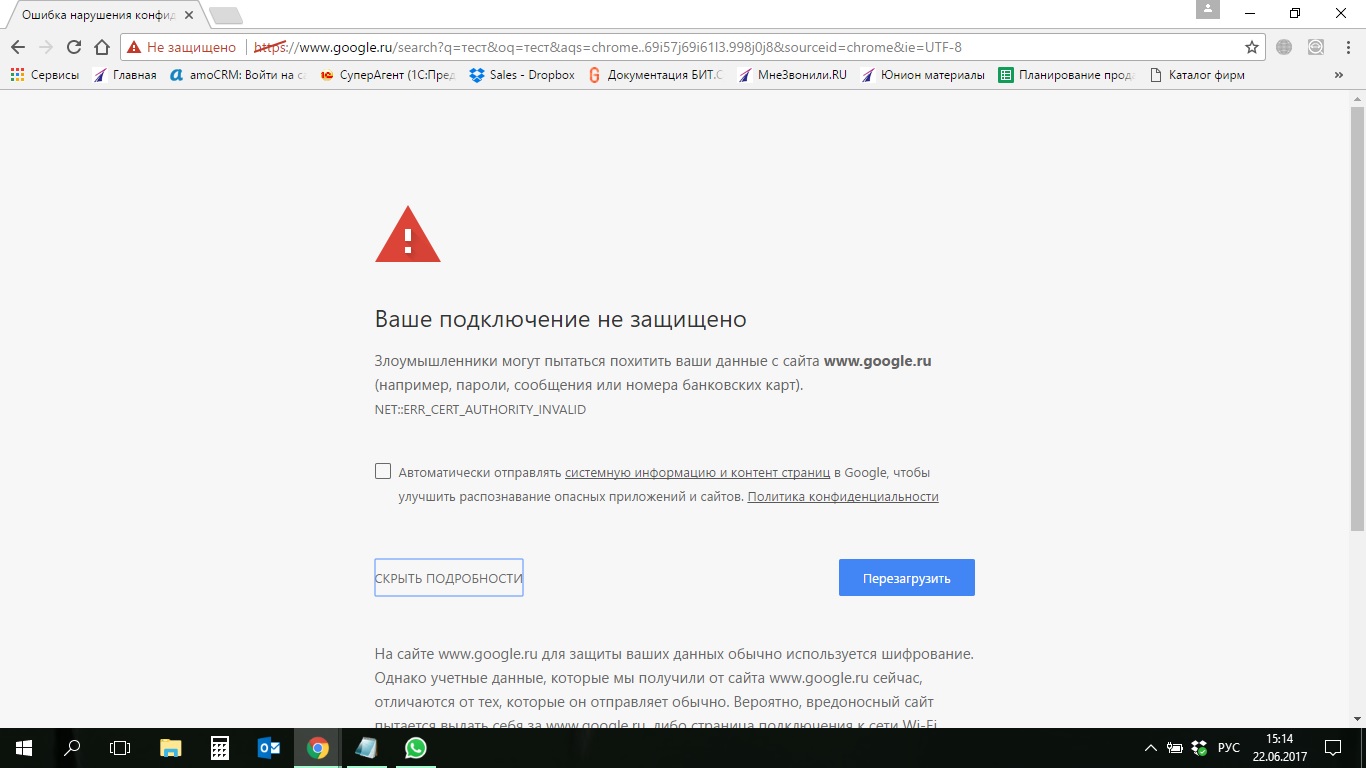
Task: Click the Dropbox icon in the system tray
Action: [1201, 748]
